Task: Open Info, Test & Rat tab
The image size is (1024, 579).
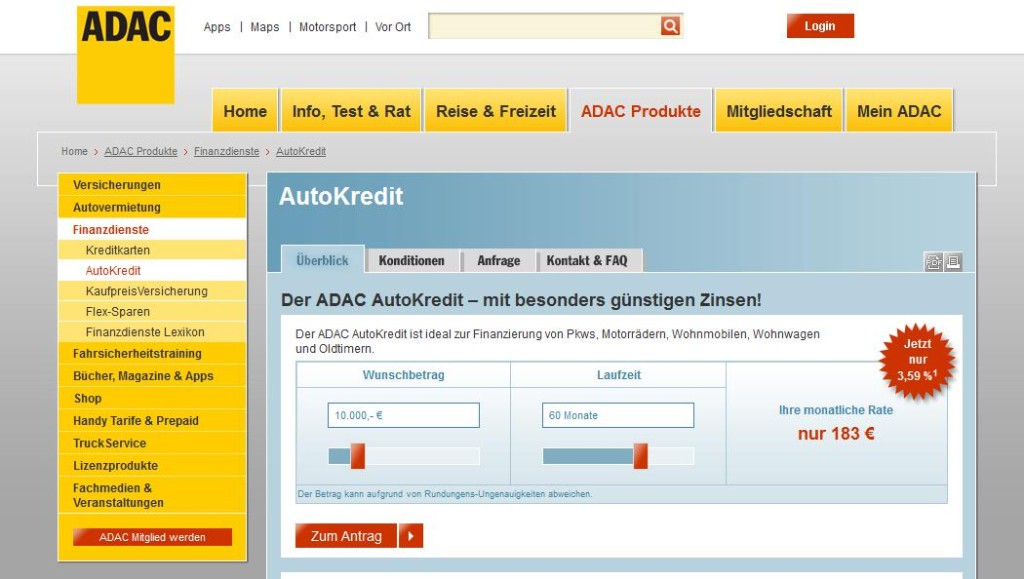Action: [351, 111]
